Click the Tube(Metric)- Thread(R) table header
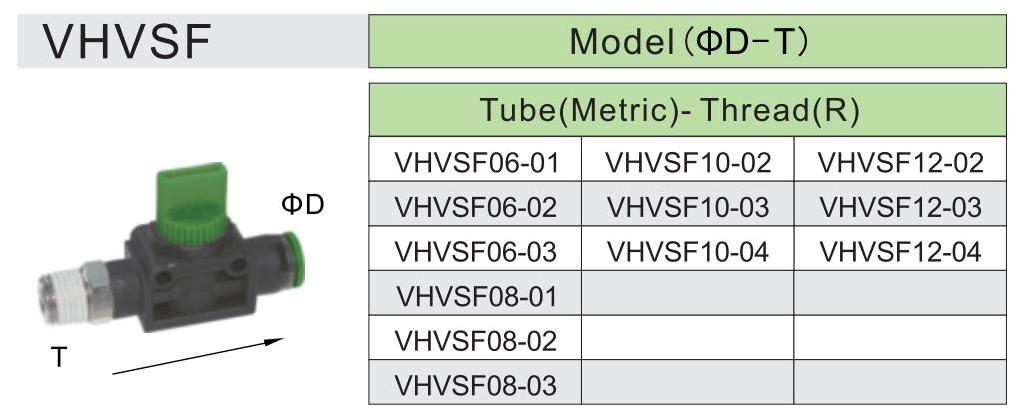Image resolution: width=1022 pixels, height=412 pixels. click(x=687, y=111)
